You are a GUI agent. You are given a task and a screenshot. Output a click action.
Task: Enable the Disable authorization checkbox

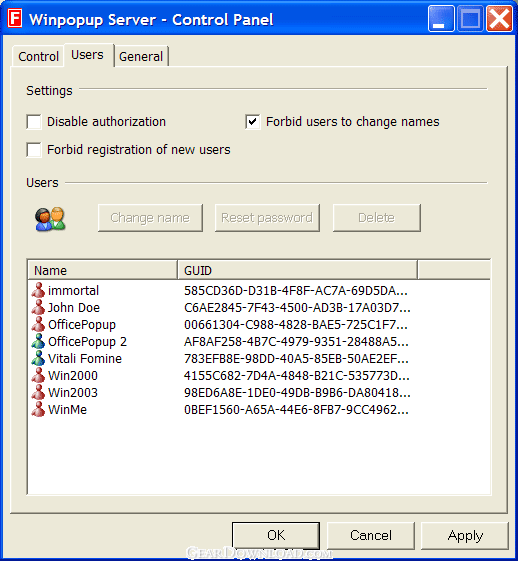34,122
